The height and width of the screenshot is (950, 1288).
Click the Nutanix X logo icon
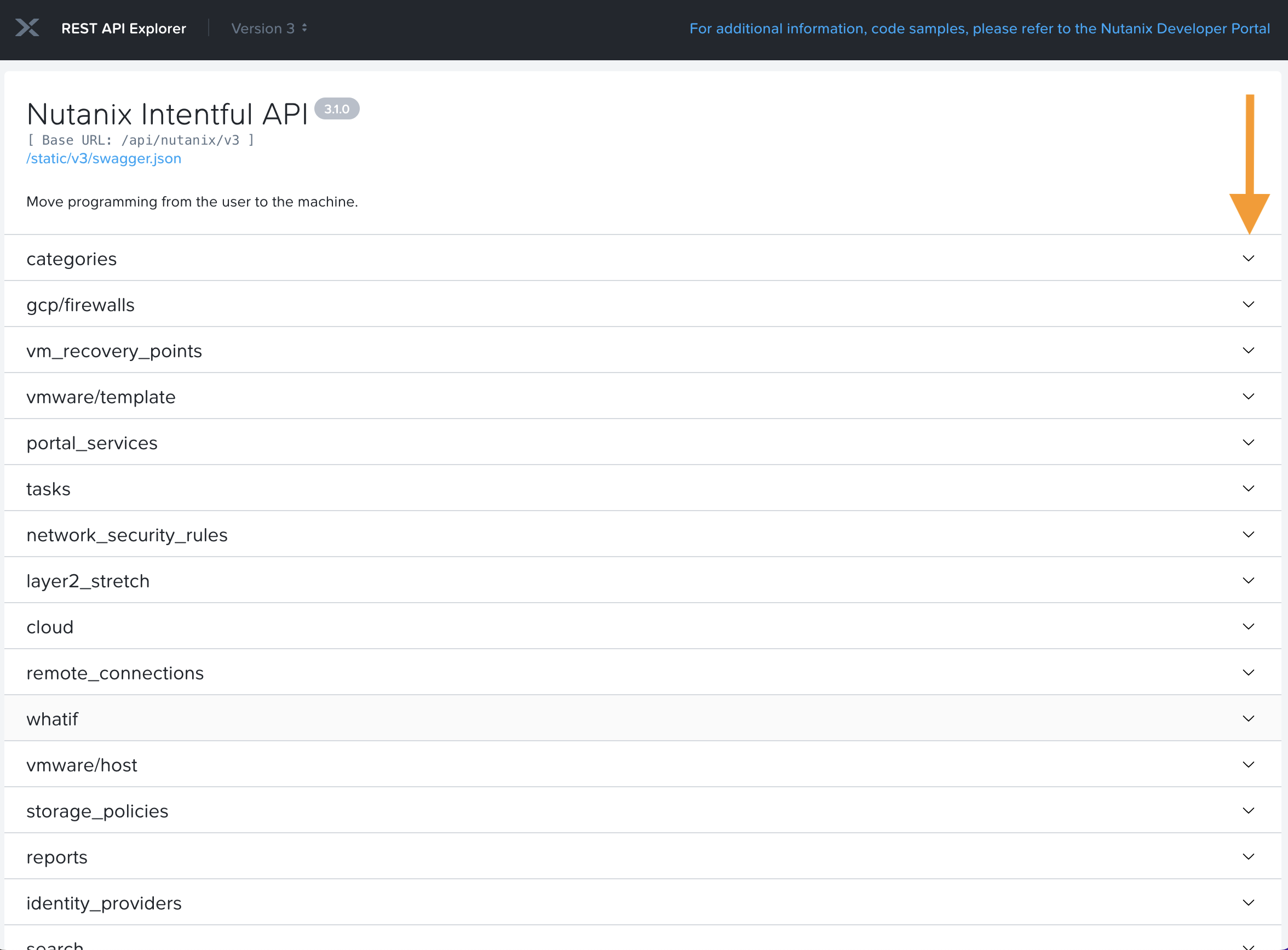(27, 27)
